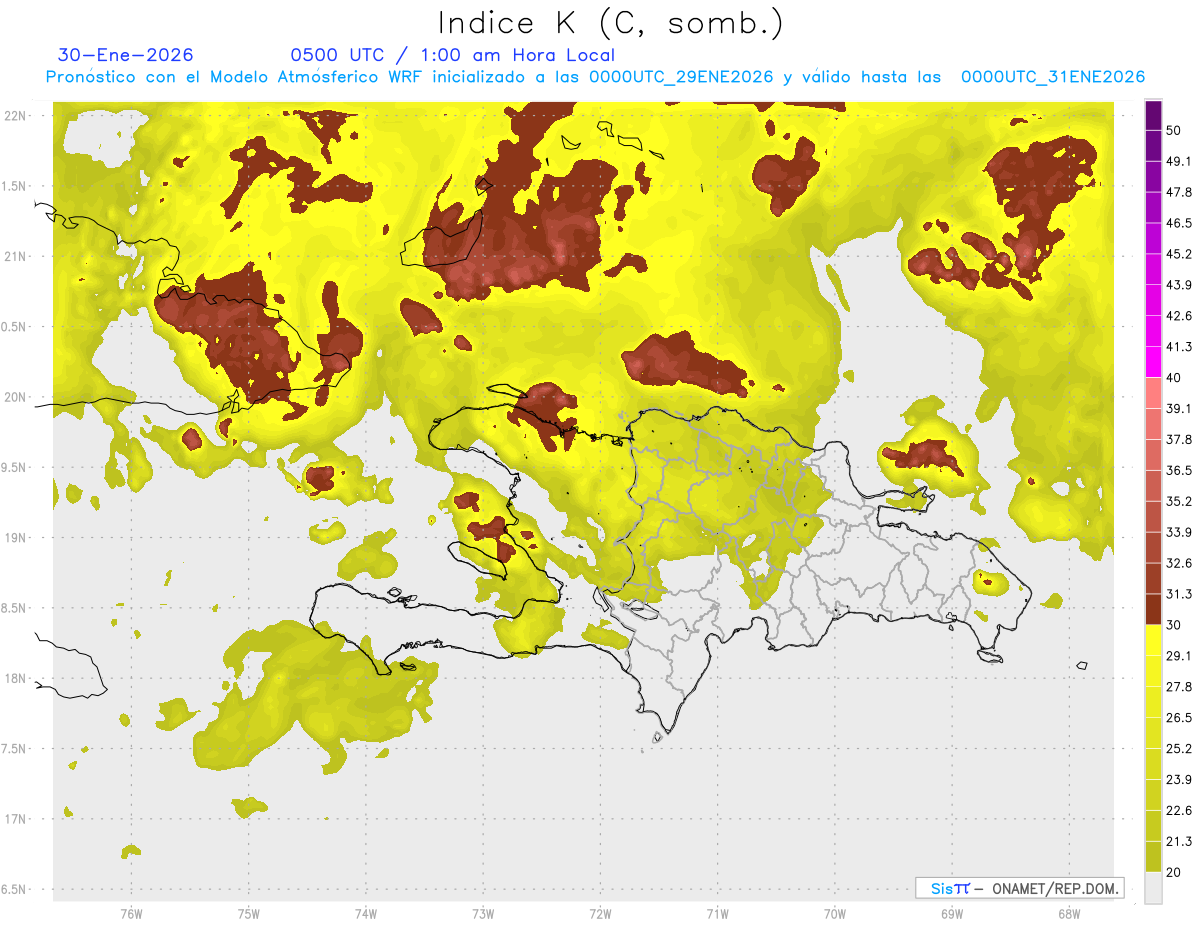Click the dark brown swatch between 30 and 31.3
1200x927 pixels.
tap(1153, 610)
